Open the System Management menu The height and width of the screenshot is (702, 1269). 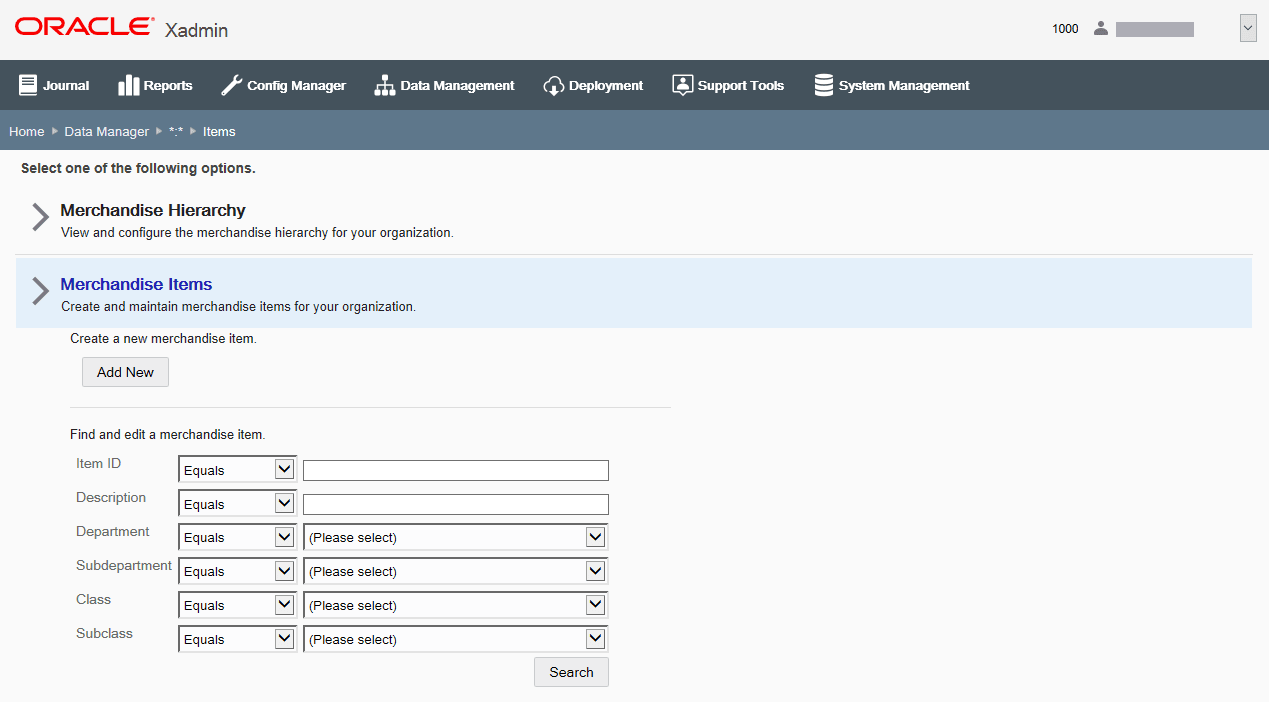[892, 85]
